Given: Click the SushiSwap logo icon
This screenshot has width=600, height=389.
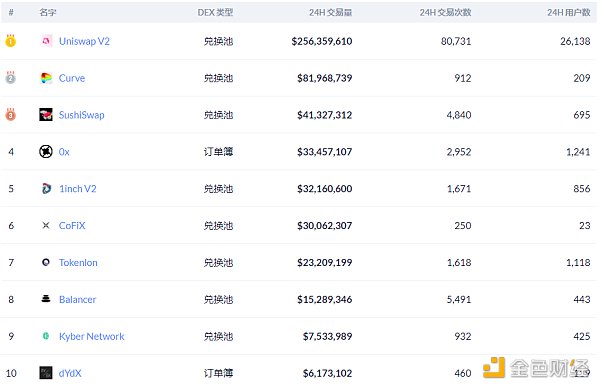Looking at the screenshot, I should click(x=46, y=114).
